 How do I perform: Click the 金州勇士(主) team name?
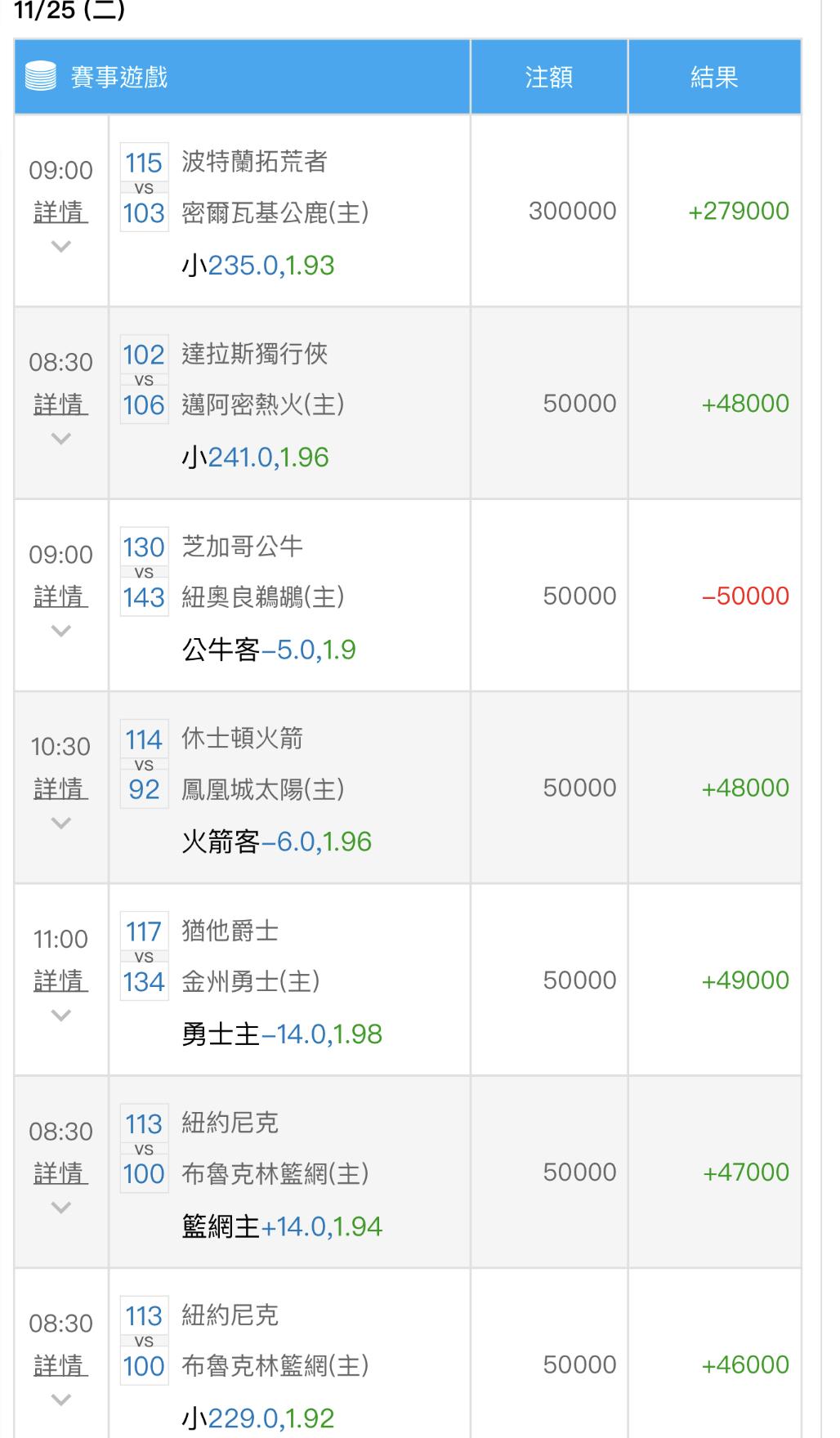(250, 981)
